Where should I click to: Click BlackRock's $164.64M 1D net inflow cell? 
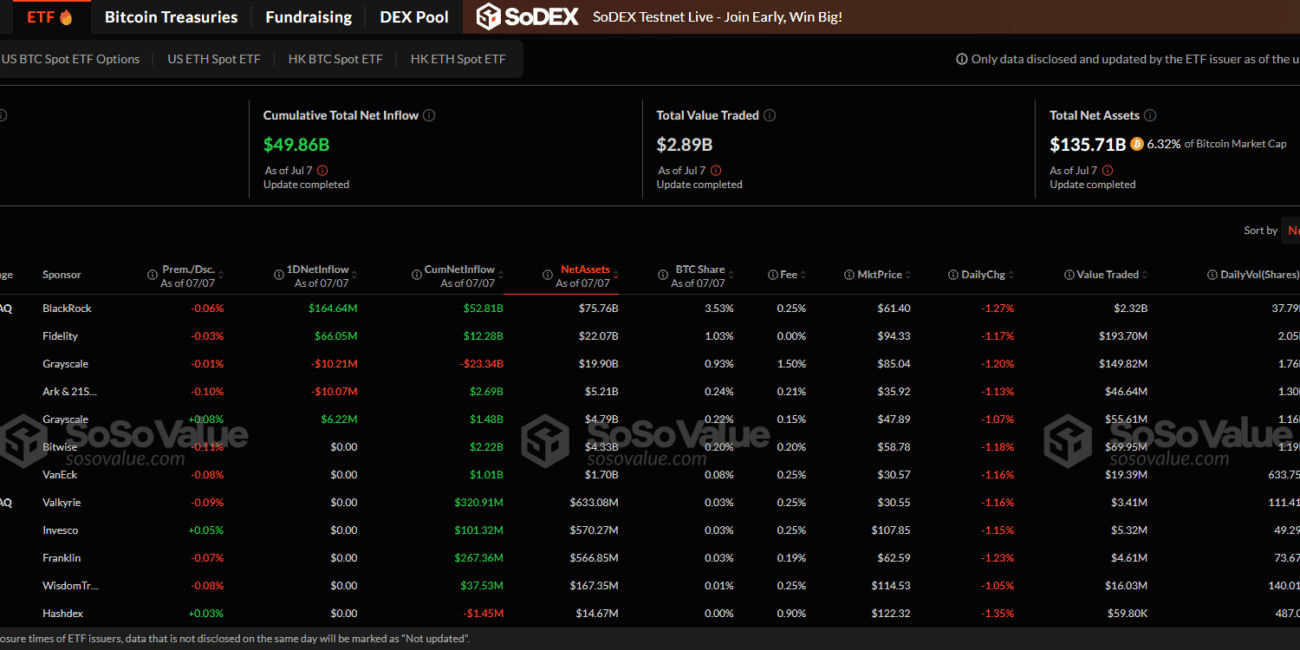pyautogui.click(x=332, y=308)
